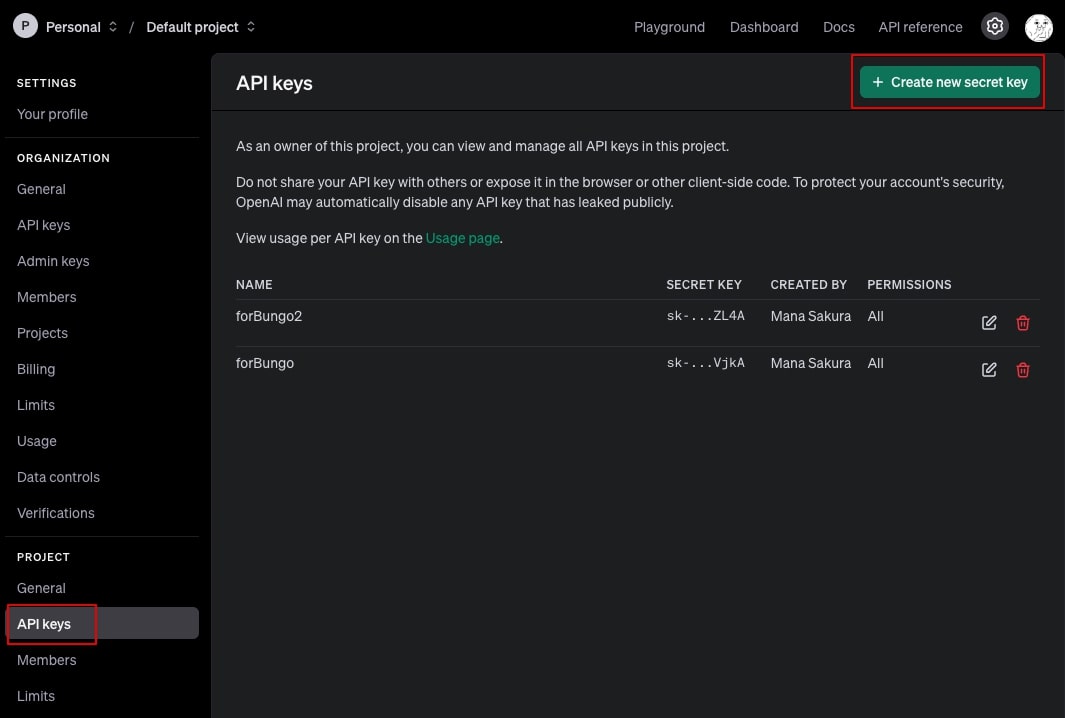Viewport: 1065px width, 718px height.
Task: Click secret key sk-...VjkA
Action: coord(706,363)
